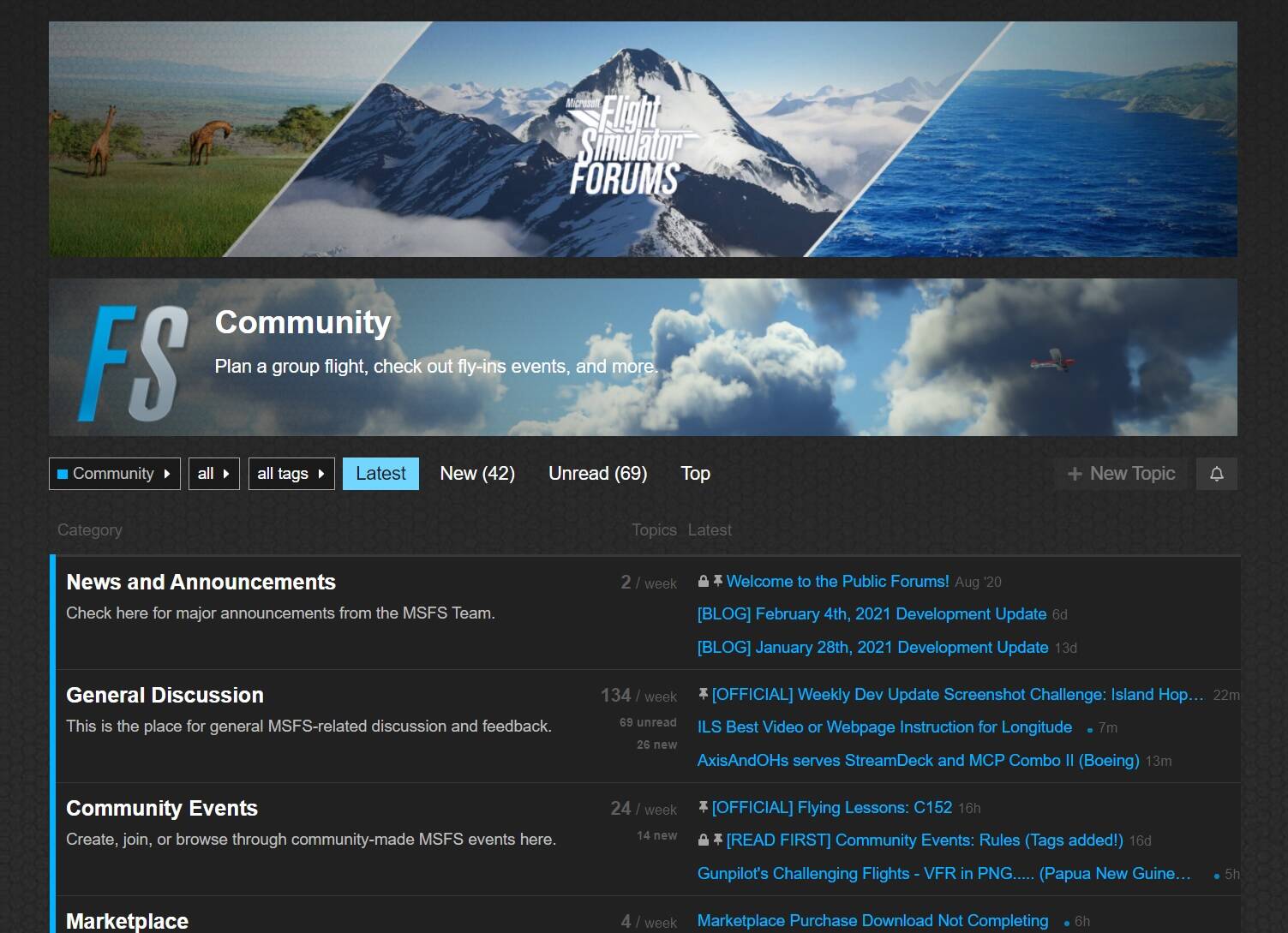1288x933 pixels.
Task: Click '24 / week' in the Community Events row
Action: pos(644,809)
